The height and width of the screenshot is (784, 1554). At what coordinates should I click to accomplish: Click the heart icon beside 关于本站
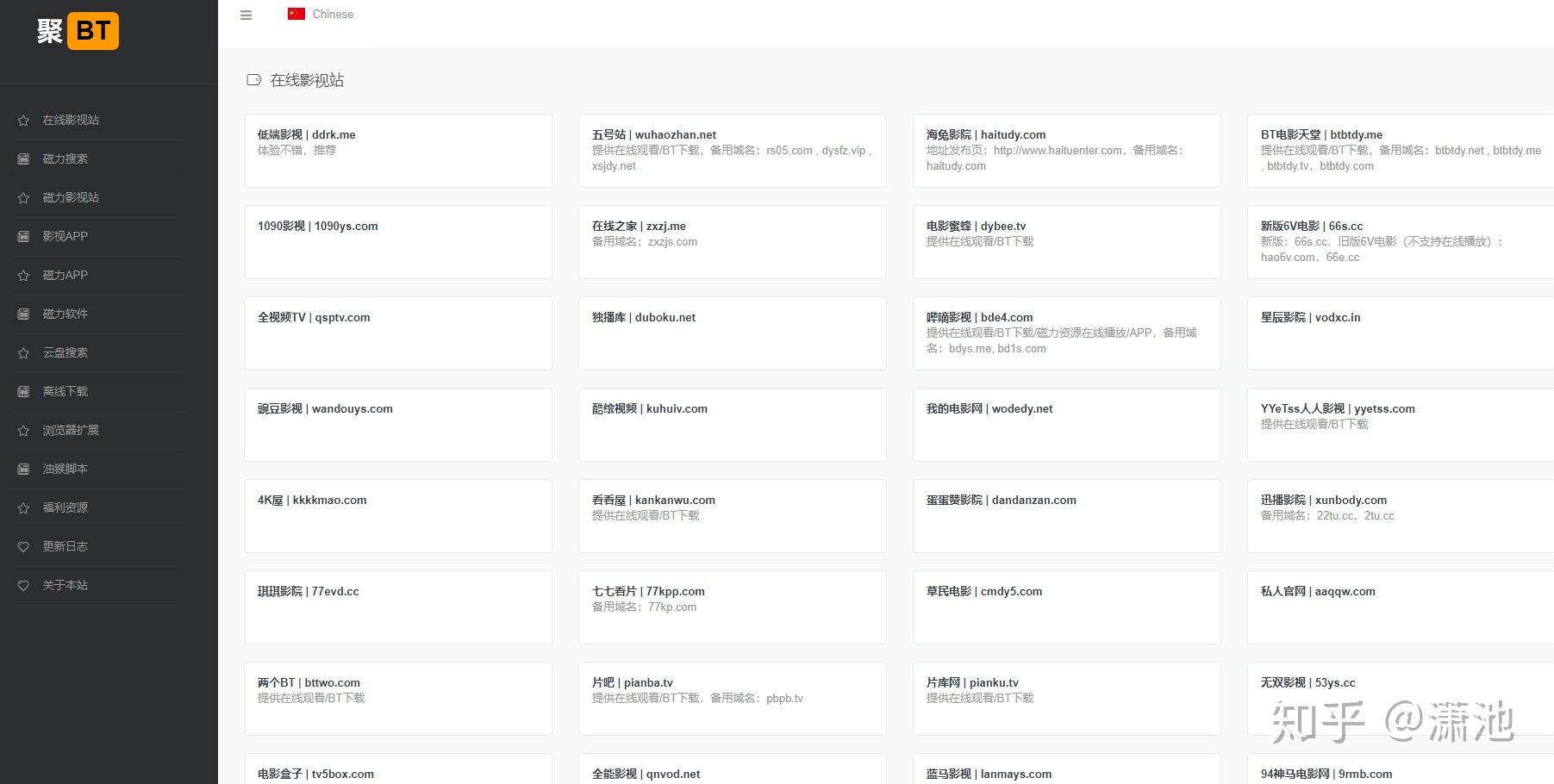point(23,586)
